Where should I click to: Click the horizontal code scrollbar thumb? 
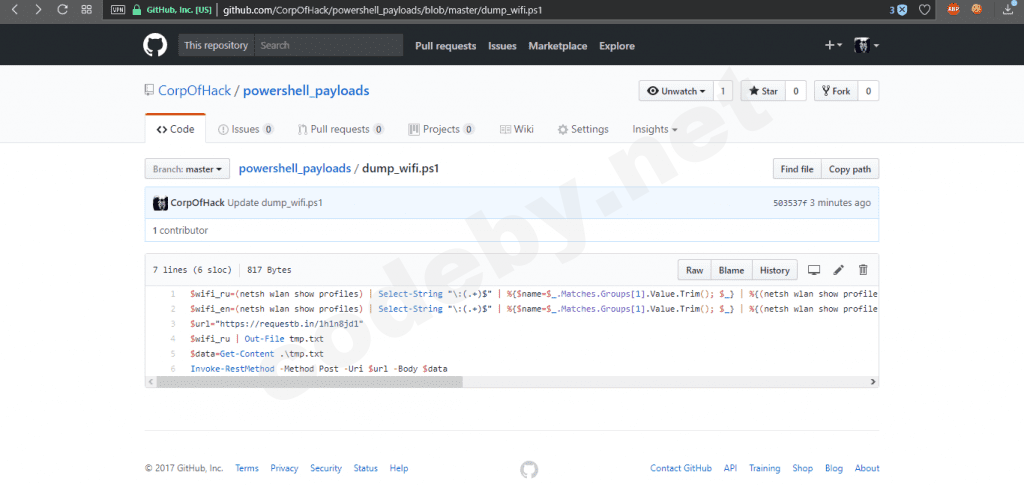309,382
